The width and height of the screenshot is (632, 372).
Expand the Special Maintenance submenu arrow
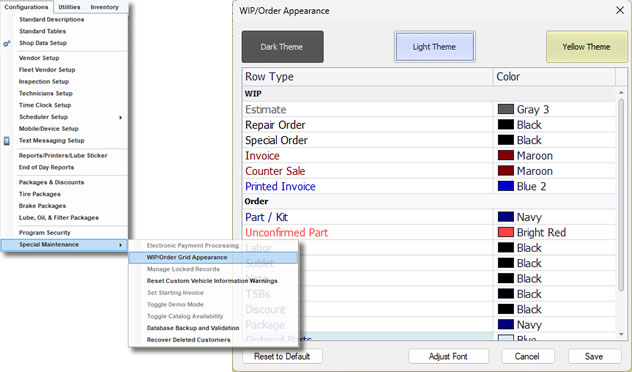point(120,245)
